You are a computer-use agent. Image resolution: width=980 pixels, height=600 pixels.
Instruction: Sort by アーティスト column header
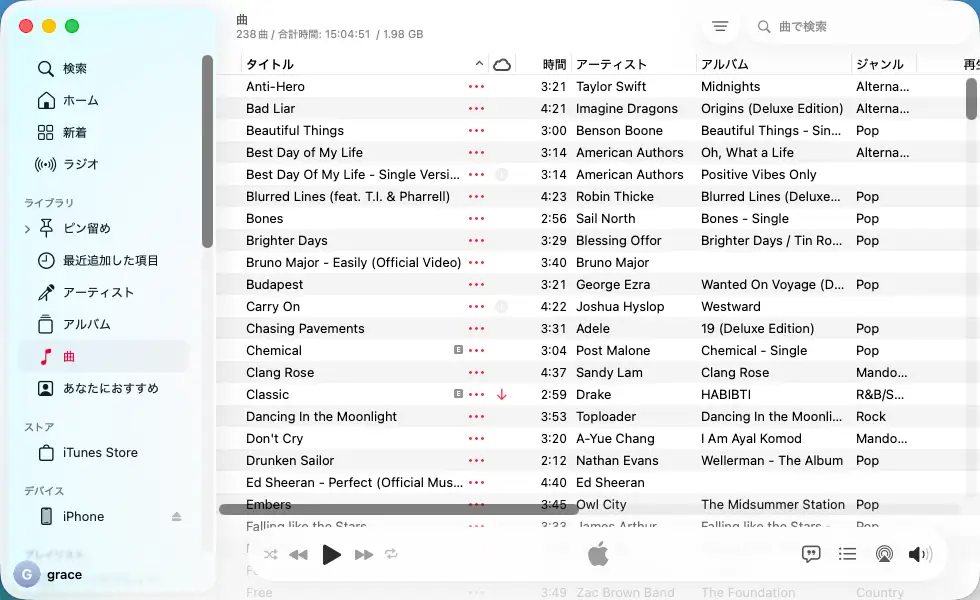point(633,64)
